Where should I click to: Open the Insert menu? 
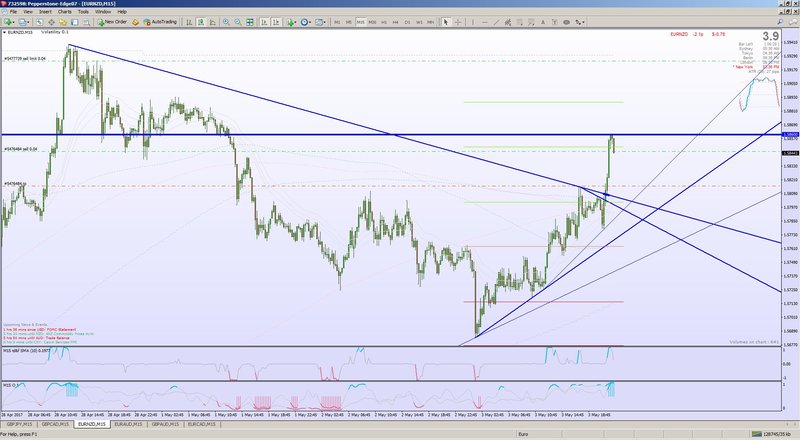(x=45, y=11)
